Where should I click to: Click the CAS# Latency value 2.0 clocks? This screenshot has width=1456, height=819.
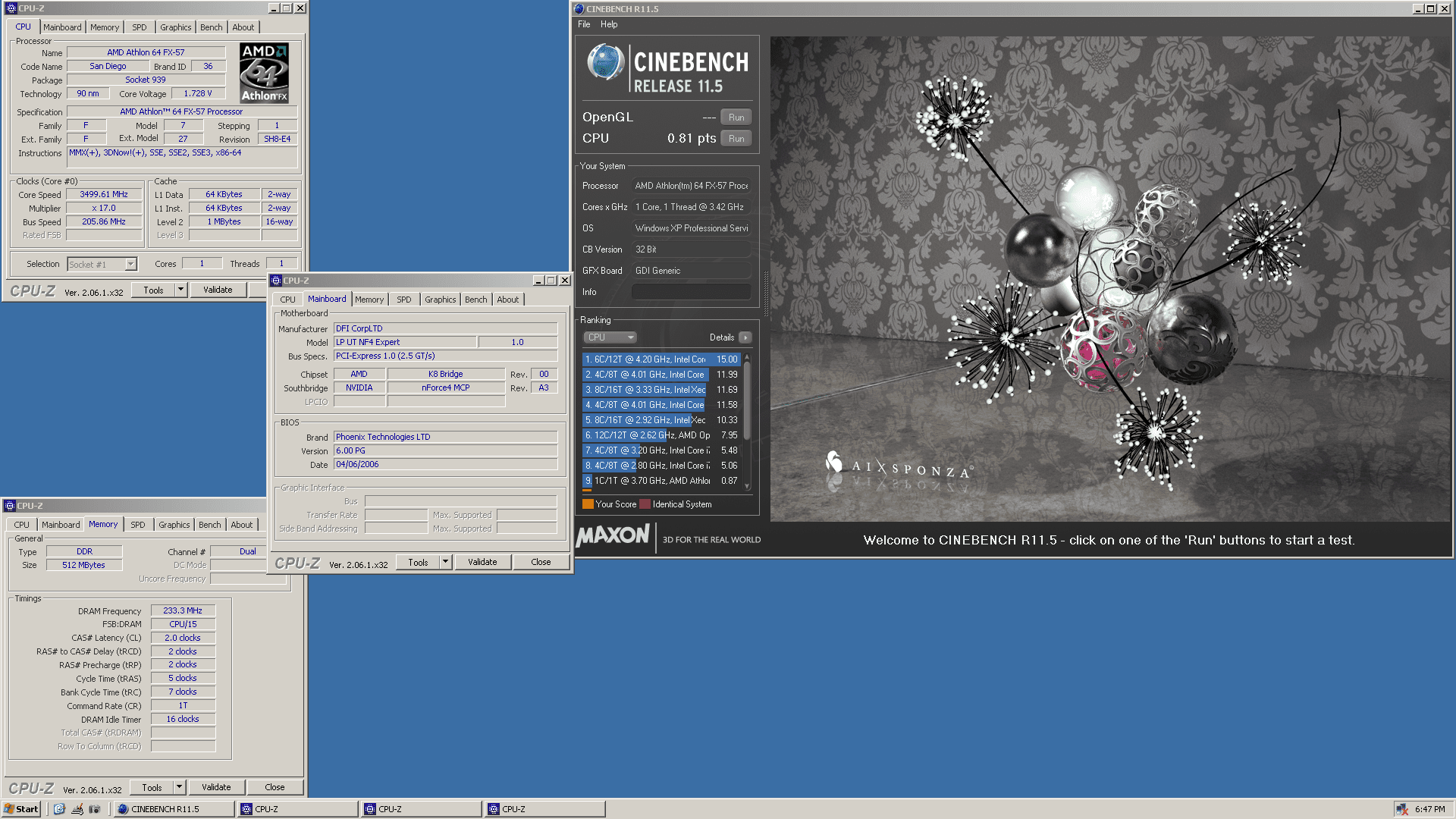183,638
